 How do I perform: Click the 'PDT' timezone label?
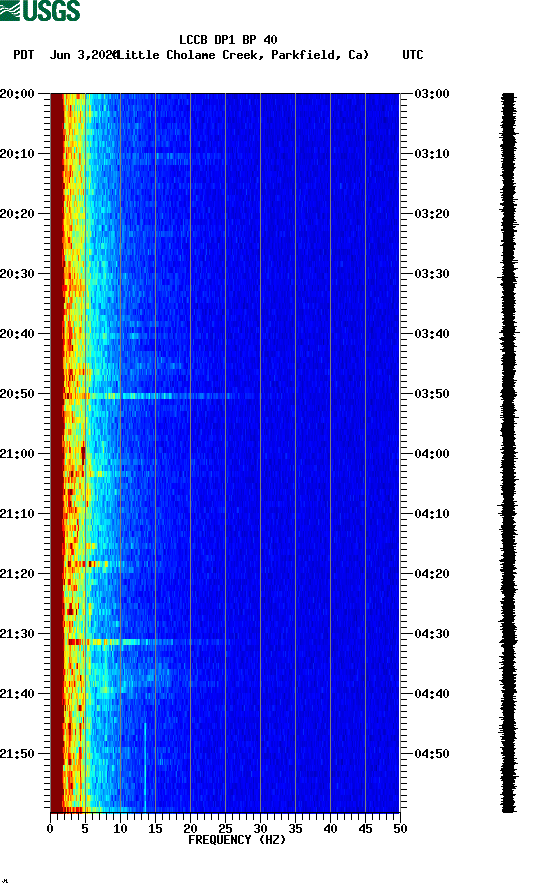[23, 55]
